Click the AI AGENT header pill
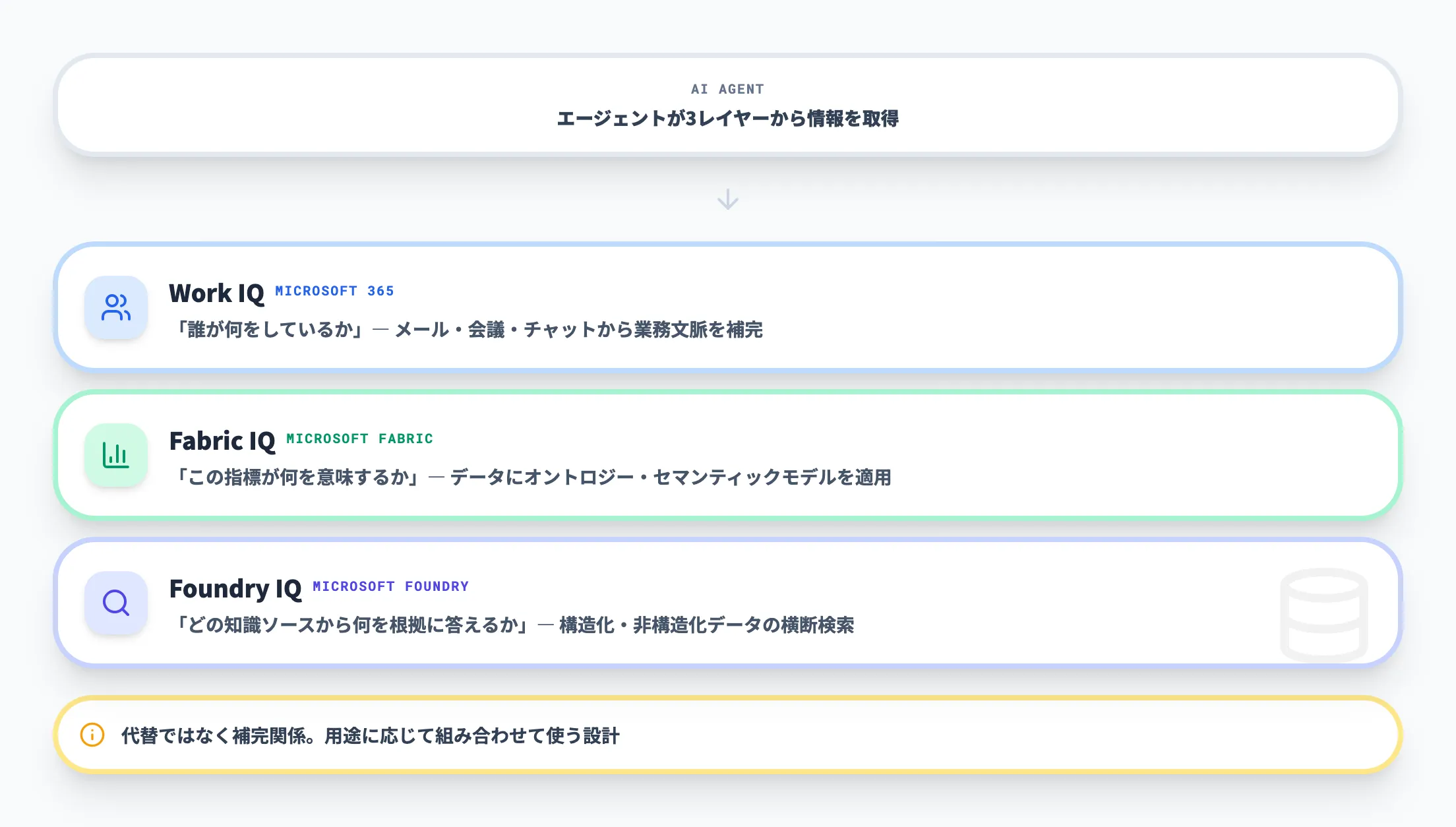1456x827 pixels. click(727, 106)
